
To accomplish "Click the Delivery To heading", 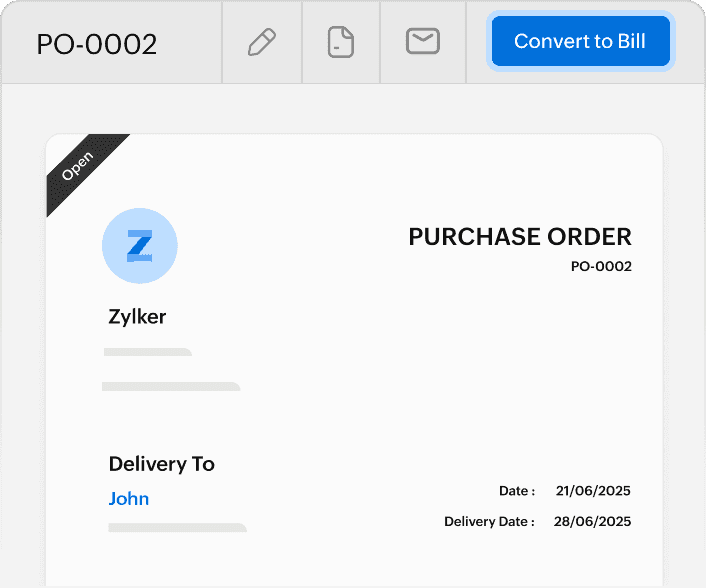I will tap(161, 464).
